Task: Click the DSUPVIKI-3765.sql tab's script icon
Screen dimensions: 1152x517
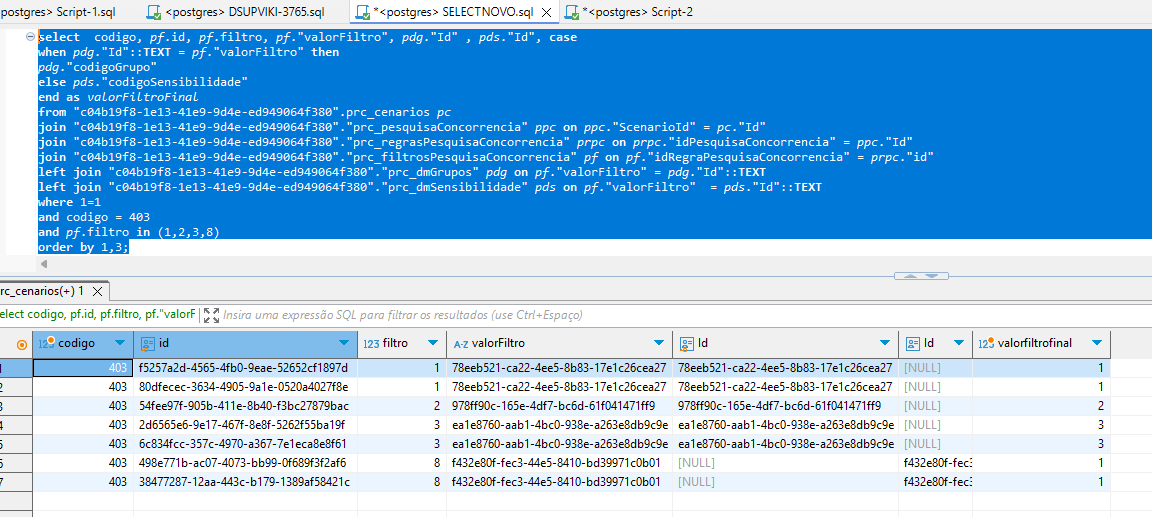Action: pos(154,12)
